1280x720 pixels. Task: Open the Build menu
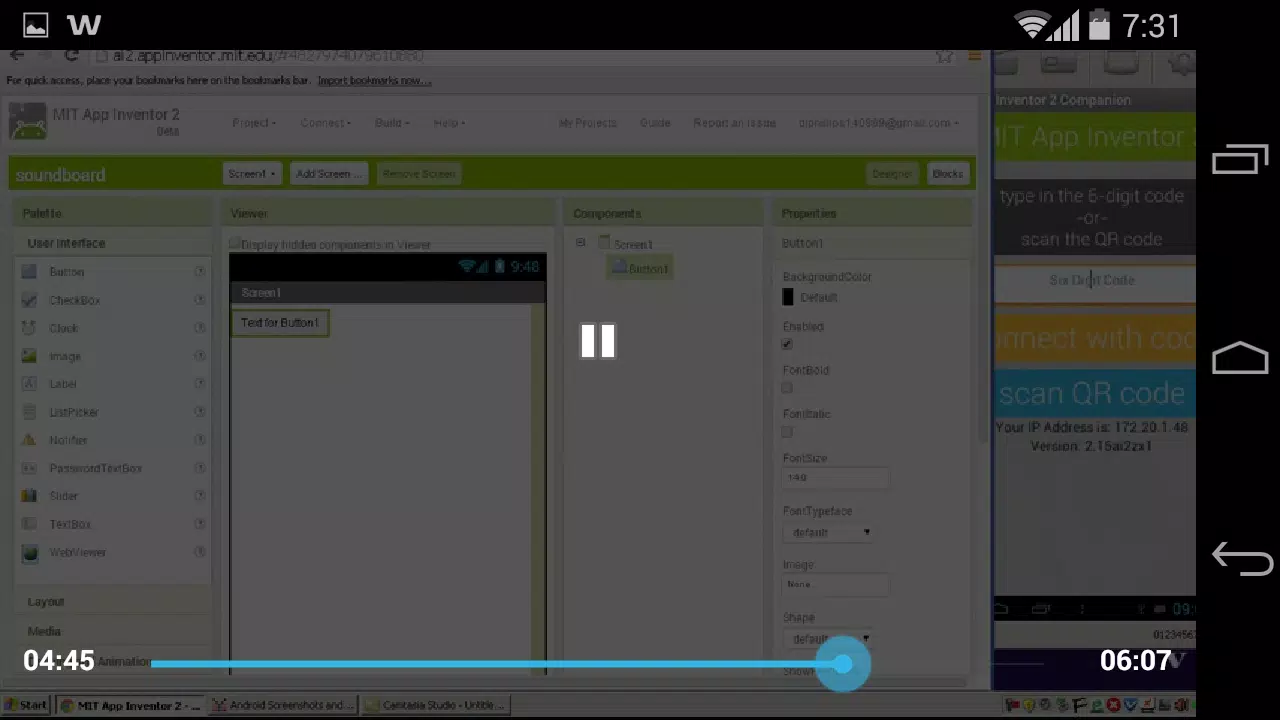[x=392, y=123]
